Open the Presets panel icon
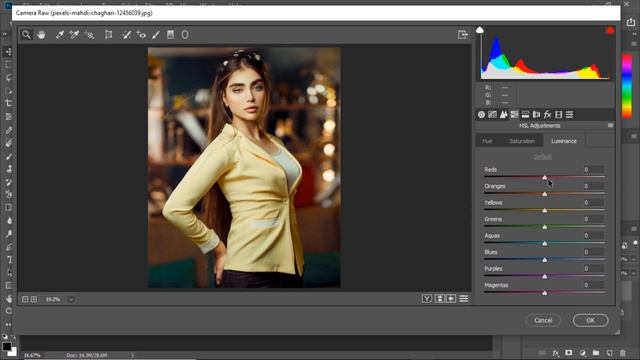 click(569, 115)
